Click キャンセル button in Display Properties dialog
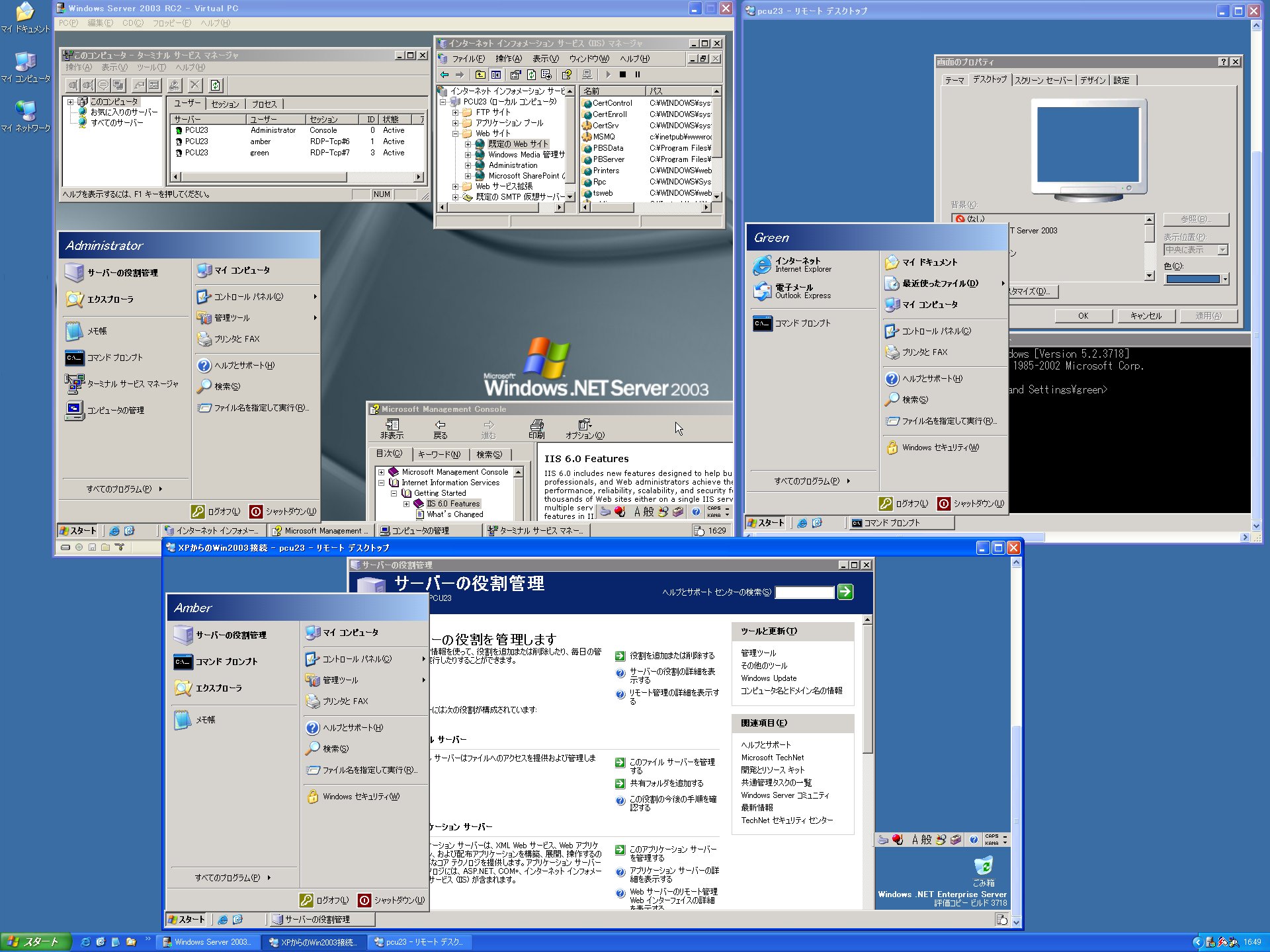 (1146, 316)
